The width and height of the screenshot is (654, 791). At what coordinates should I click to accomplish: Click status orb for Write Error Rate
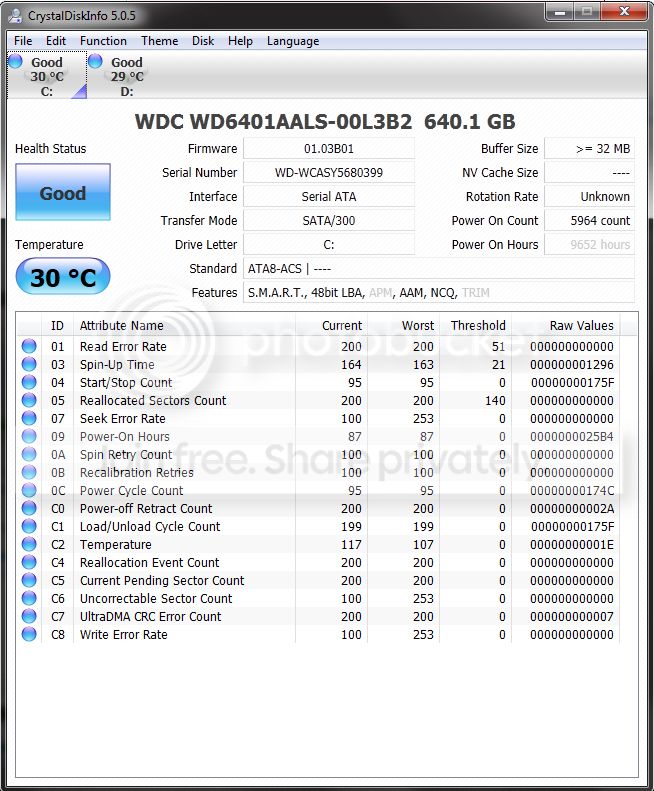point(29,634)
